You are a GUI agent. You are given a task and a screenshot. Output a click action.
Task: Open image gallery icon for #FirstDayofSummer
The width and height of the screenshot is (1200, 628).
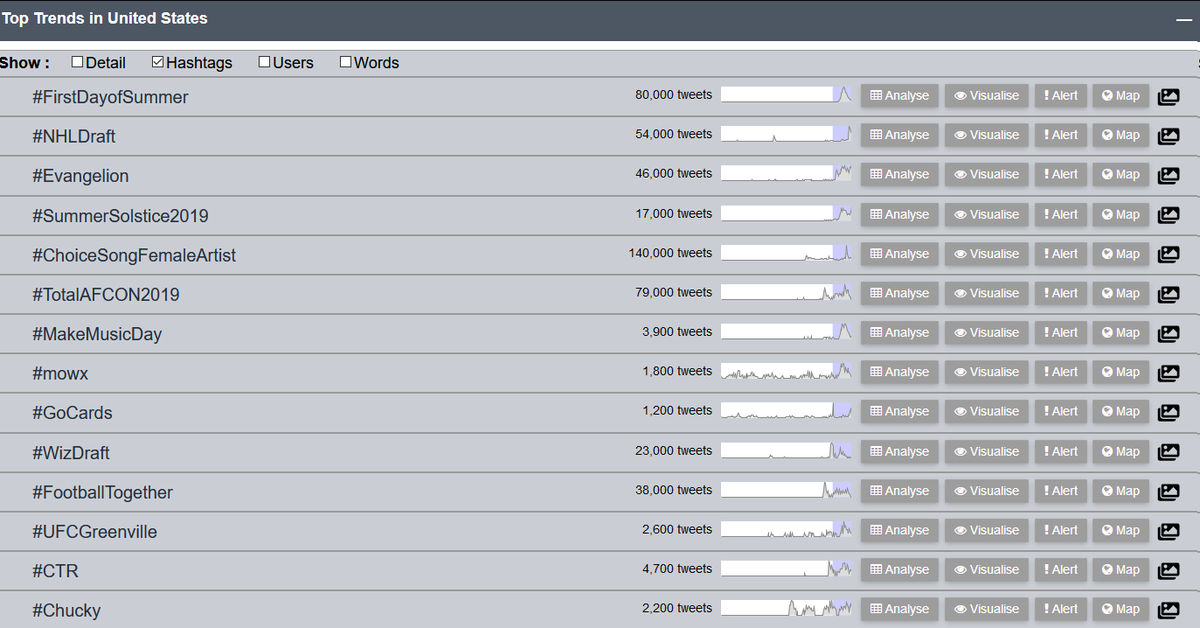click(x=1168, y=97)
